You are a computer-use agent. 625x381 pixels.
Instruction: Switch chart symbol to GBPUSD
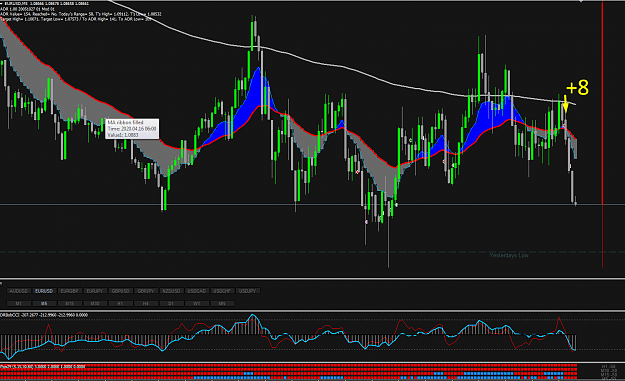(x=120, y=291)
